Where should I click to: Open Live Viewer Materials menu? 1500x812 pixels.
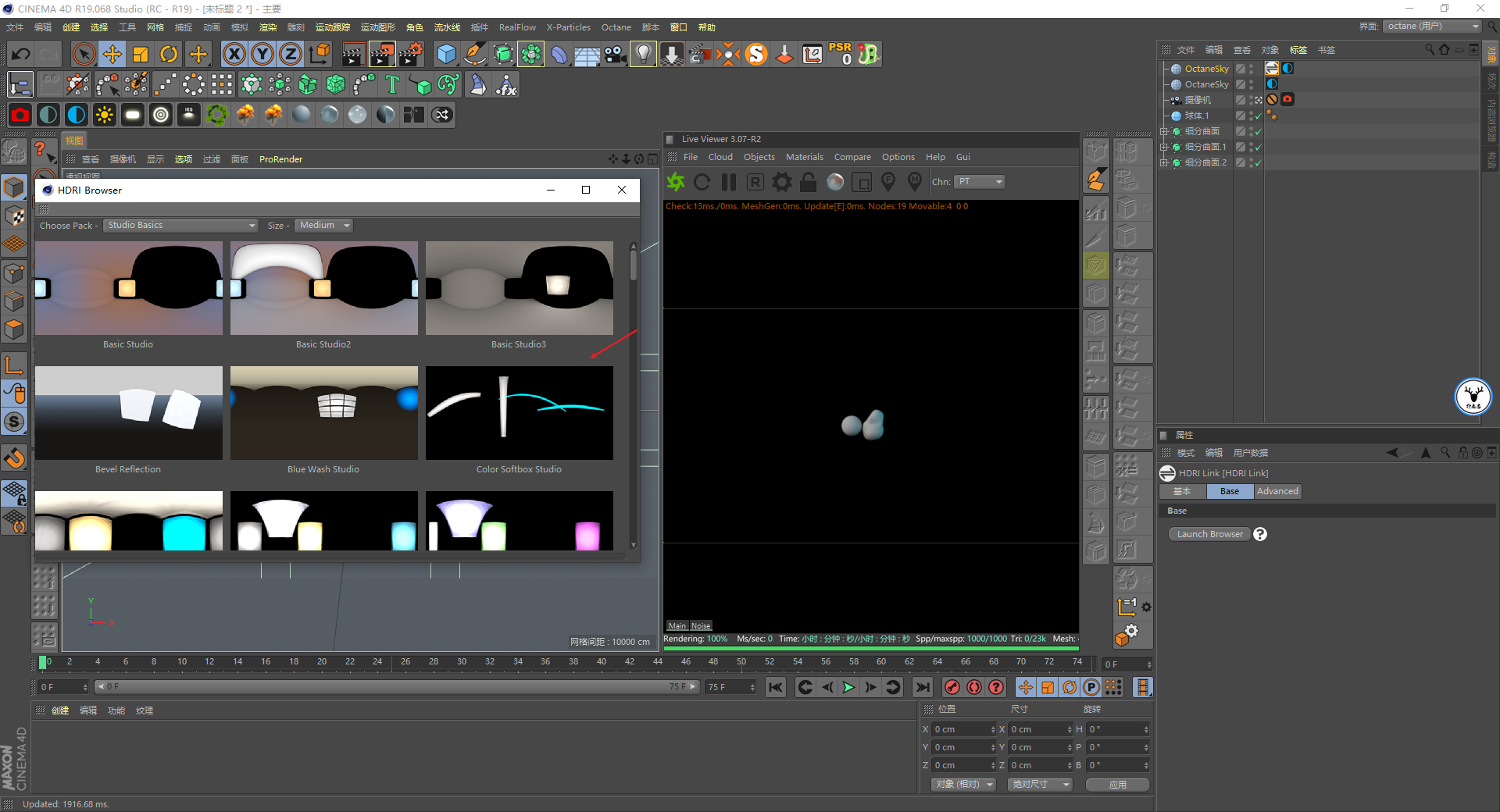pos(804,157)
